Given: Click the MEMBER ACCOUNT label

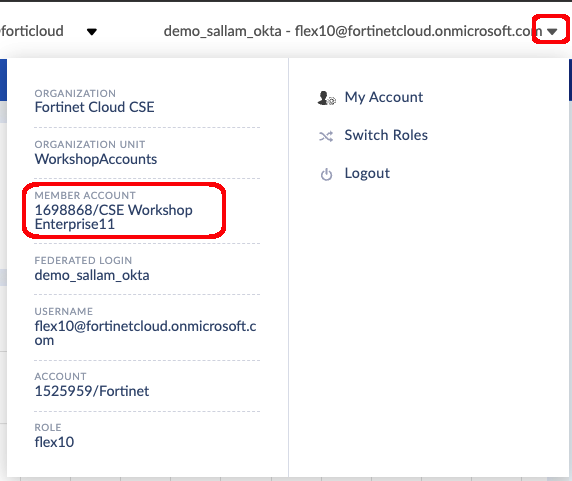Looking at the screenshot, I should (85, 195).
